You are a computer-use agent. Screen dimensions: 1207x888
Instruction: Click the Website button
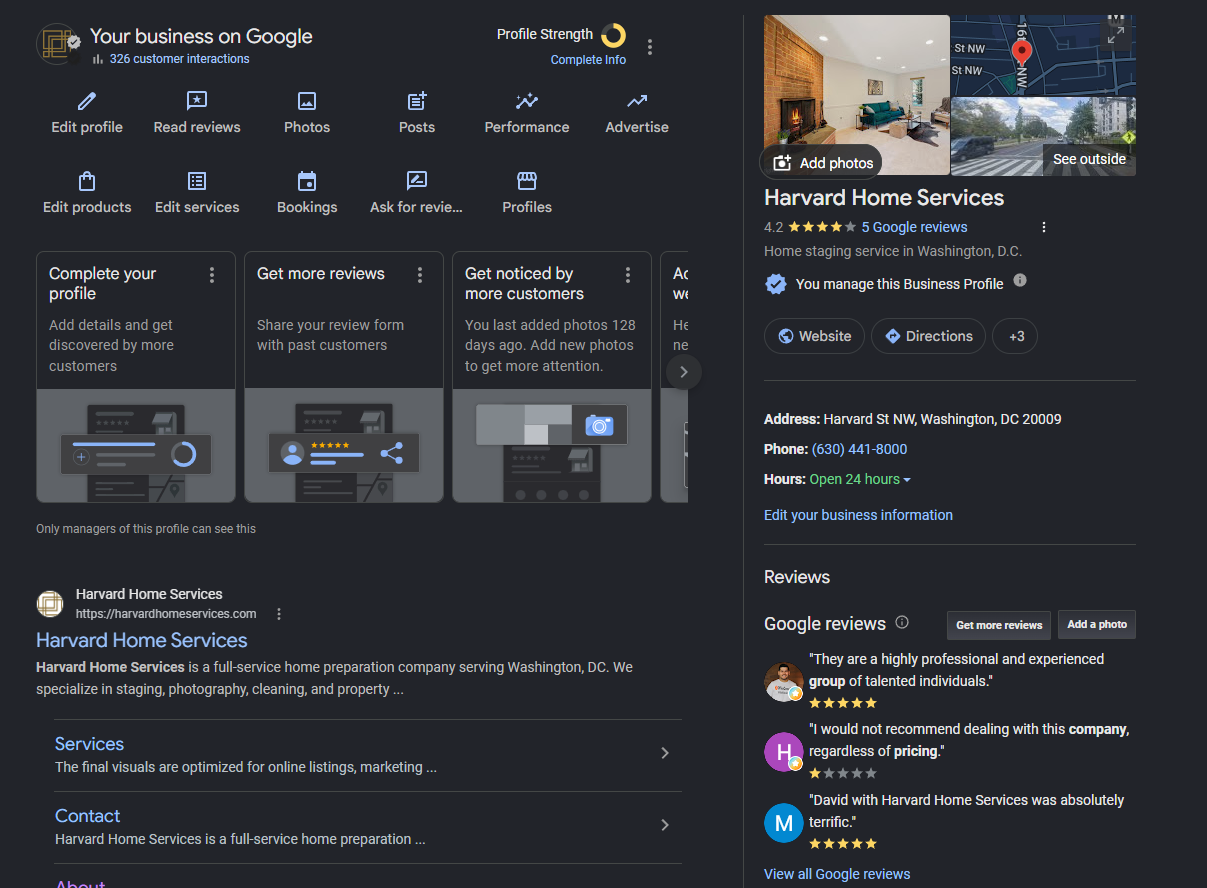point(815,336)
